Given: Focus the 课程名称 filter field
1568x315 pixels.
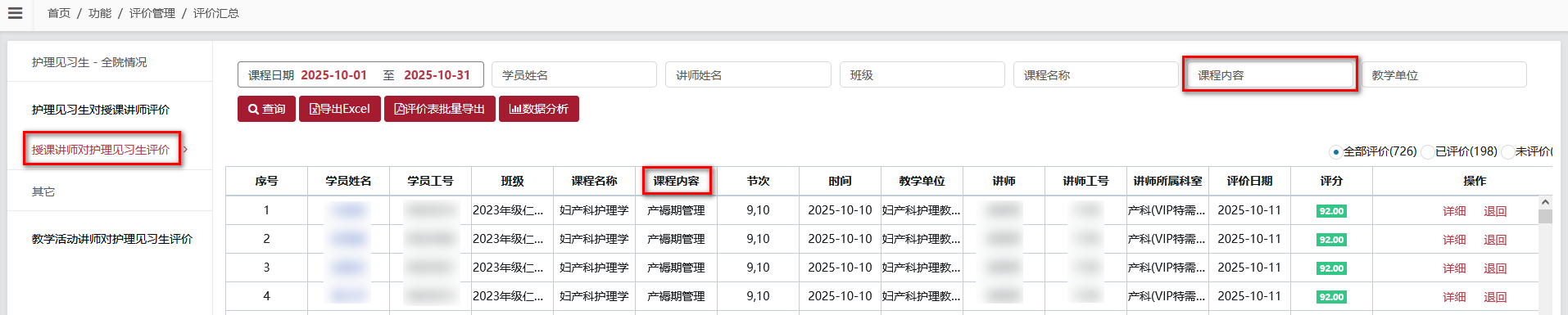Looking at the screenshot, I should 1096,74.
